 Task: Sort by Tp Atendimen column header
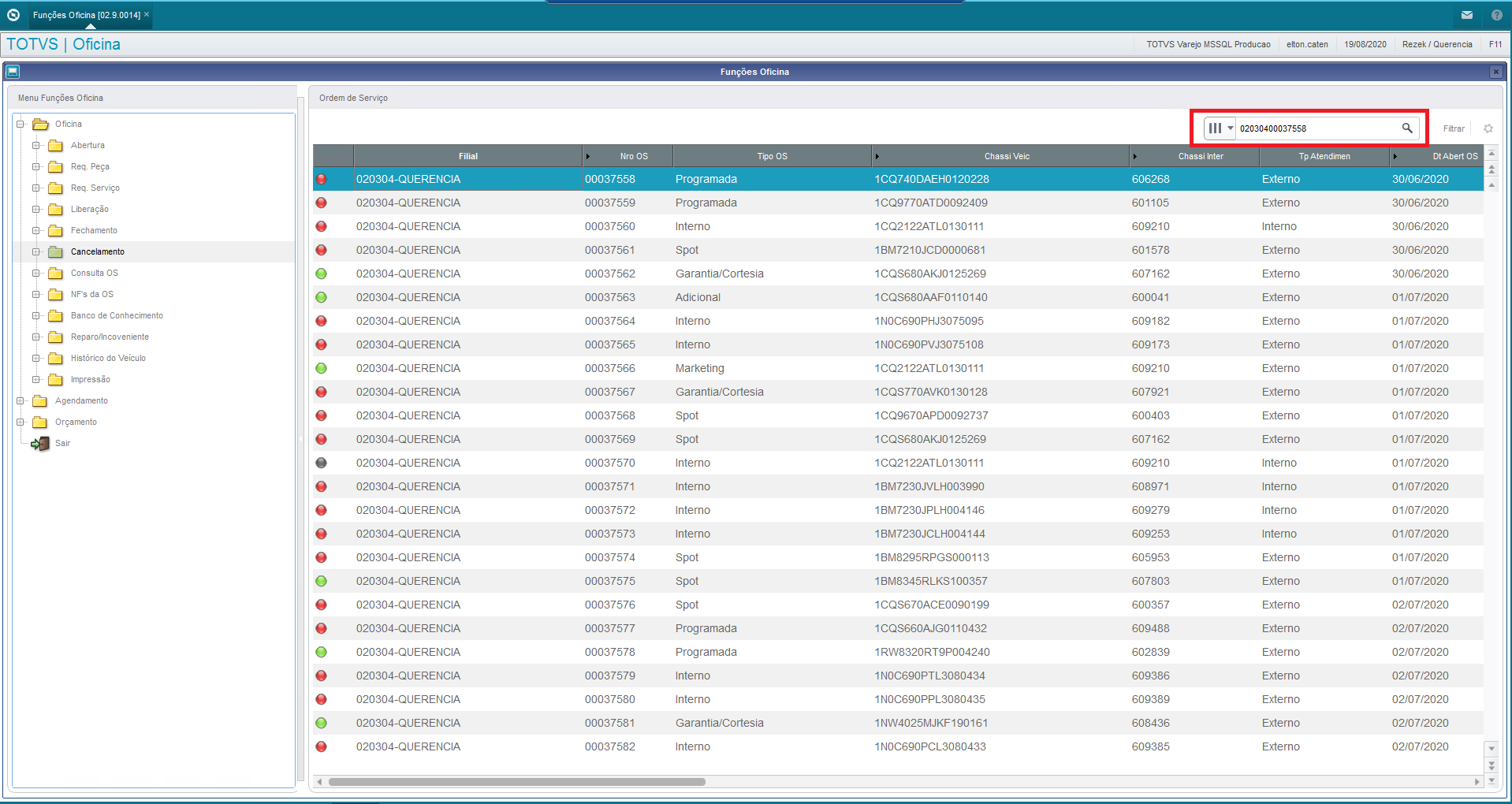tap(1324, 156)
